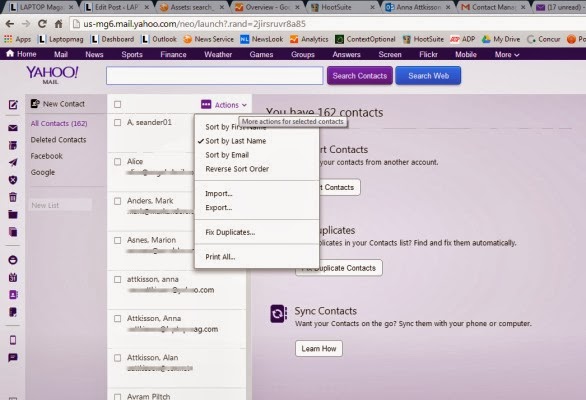Screen dimensions: 586x400
Task: Open Deleted Contacts list
Action: point(58,140)
